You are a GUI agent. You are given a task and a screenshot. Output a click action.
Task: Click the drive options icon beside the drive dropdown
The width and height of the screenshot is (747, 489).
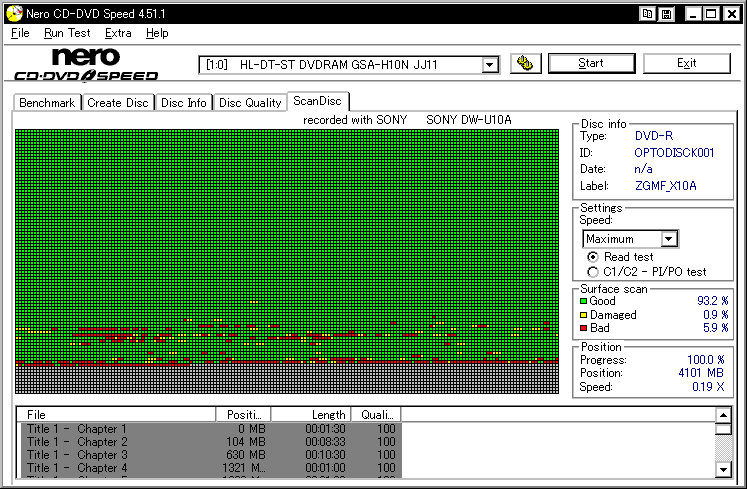pyautogui.click(x=525, y=64)
